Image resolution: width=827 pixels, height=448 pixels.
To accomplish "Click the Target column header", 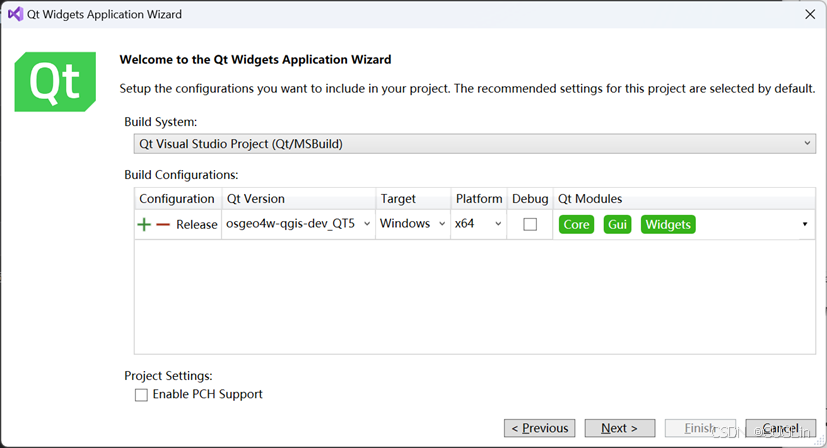I will [x=413, y=199].
